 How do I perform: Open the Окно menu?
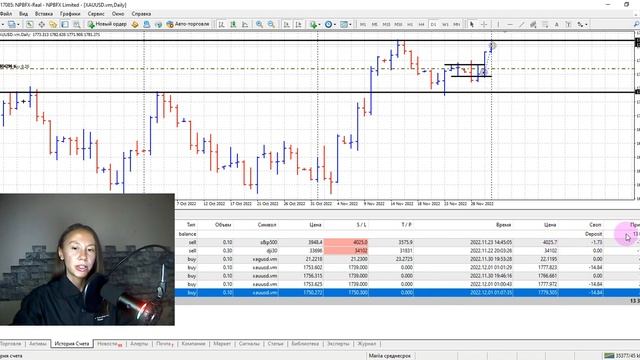[118, 14]
